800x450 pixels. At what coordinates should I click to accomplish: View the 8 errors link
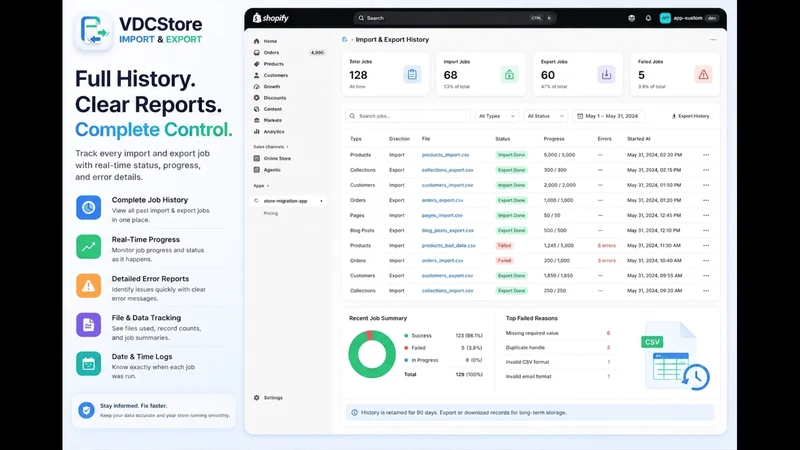tap(607, 245)
